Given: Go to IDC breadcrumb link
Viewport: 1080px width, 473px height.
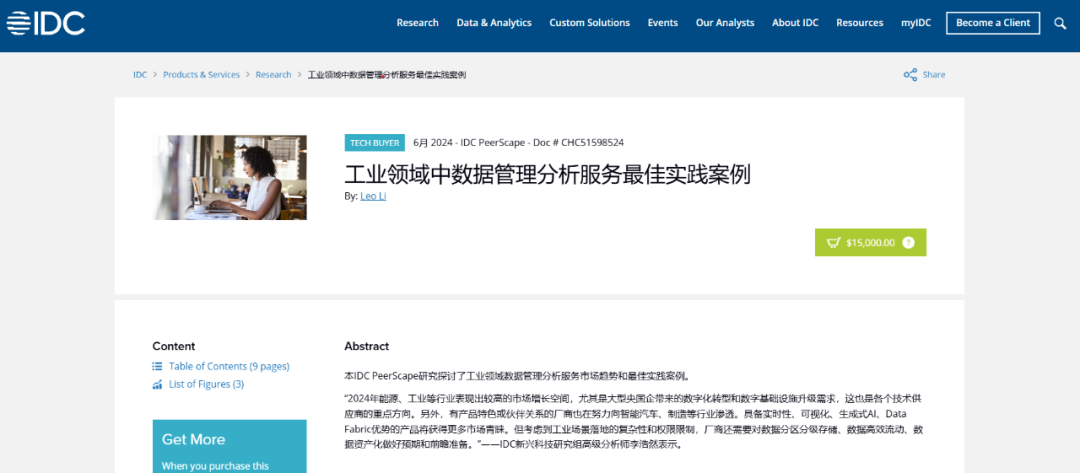Looking at the screenshot, I should point(140,74).
